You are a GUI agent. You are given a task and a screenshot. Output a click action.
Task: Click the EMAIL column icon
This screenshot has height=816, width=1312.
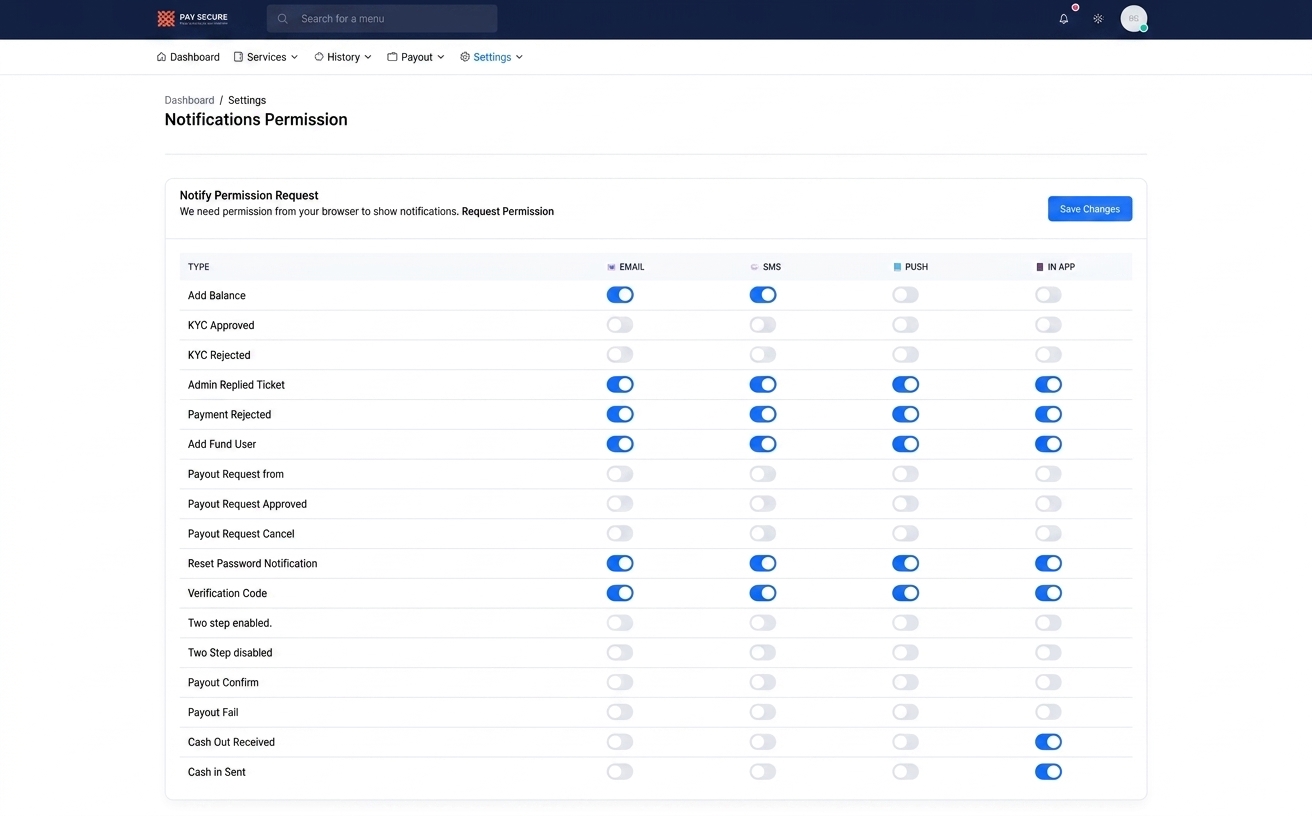[612, 267]
